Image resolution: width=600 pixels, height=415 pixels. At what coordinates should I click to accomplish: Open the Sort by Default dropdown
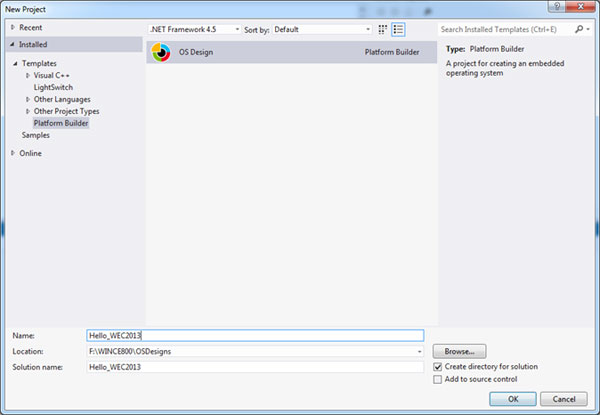point(322,29)
